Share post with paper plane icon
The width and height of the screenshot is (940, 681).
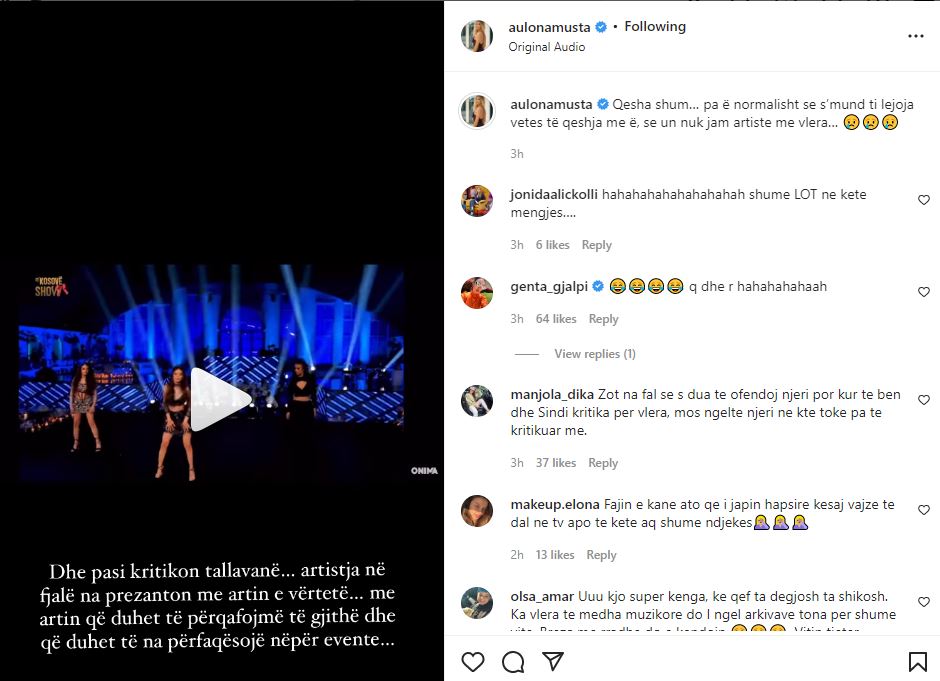coord(552,661)
